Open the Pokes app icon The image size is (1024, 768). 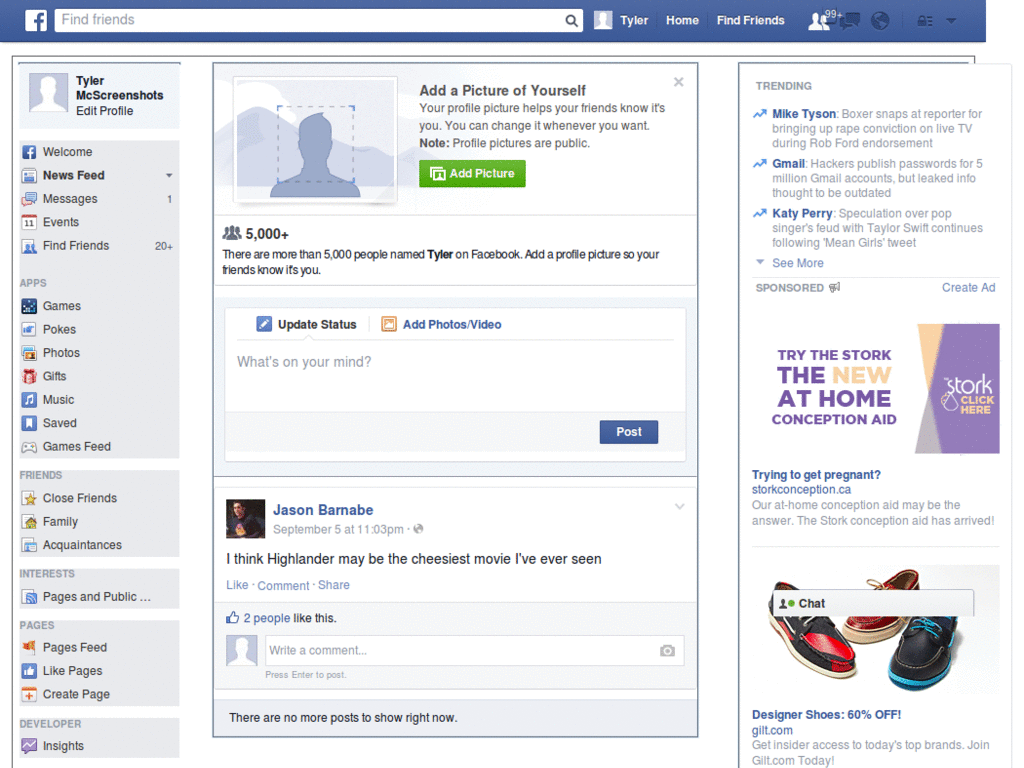click(29, 329)
